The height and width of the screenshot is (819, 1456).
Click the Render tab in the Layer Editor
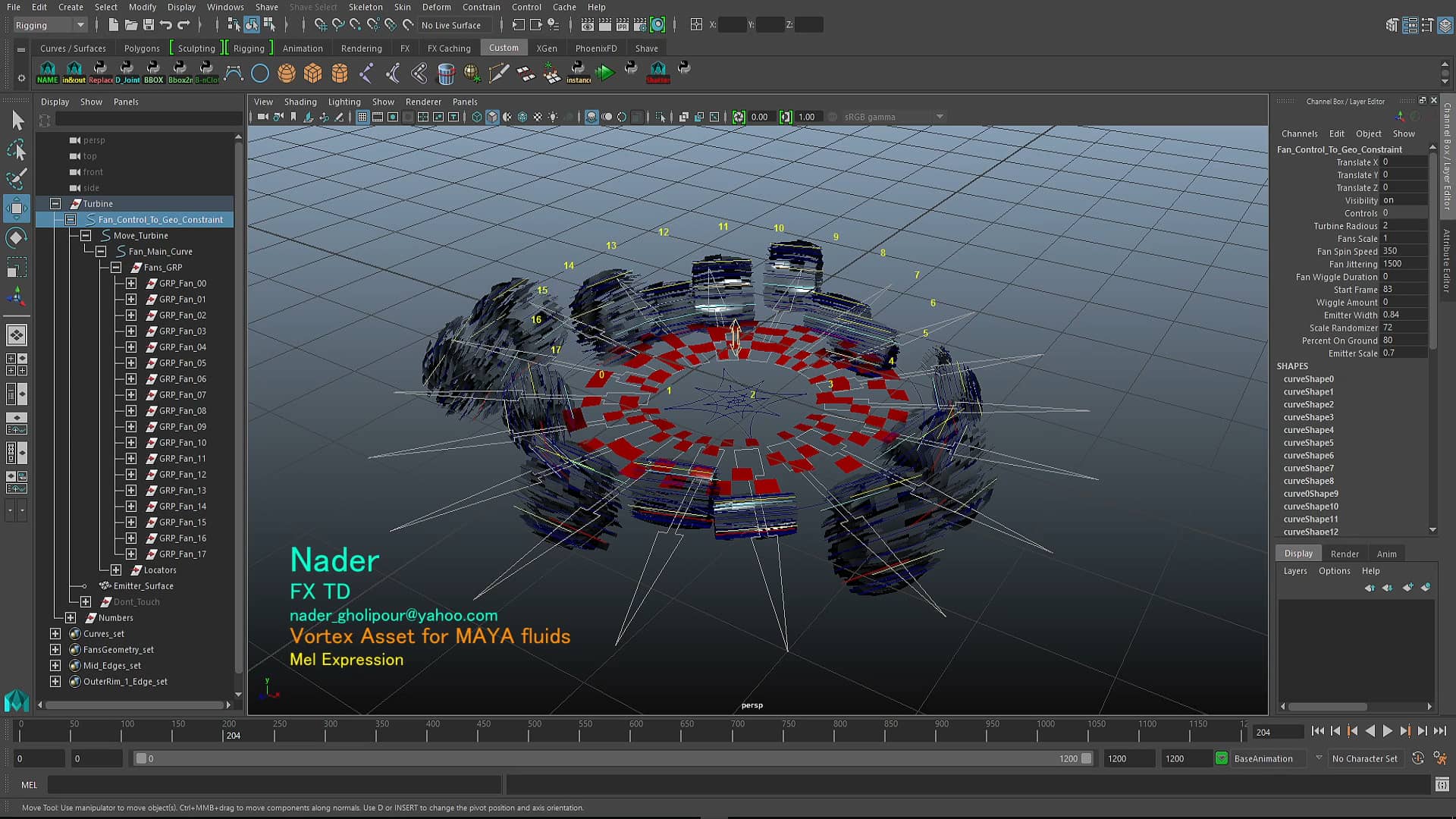coord(1346,554)
